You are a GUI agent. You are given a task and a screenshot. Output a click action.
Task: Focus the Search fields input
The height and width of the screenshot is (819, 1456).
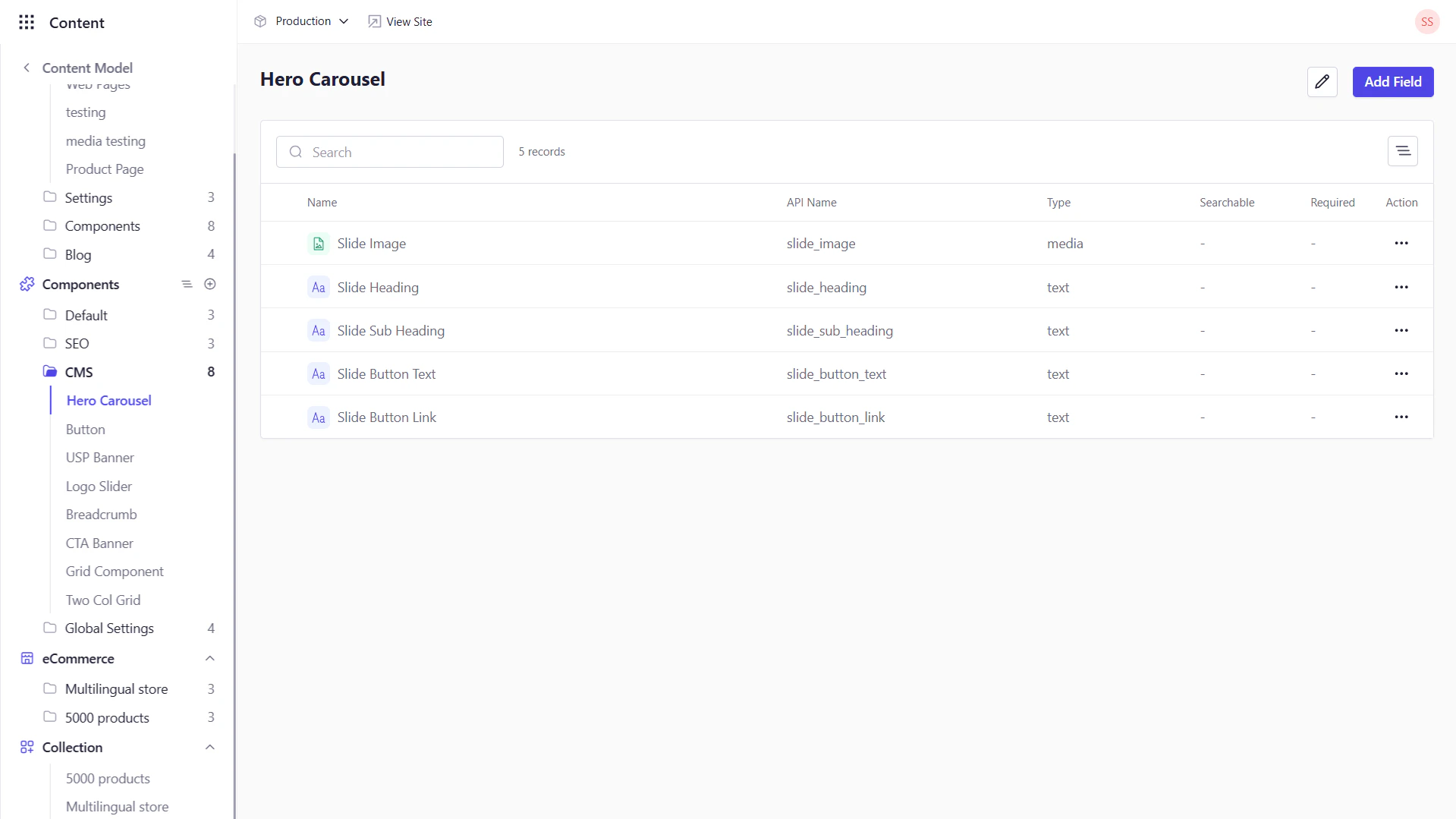pyautogui.click(x=389, y=152)
